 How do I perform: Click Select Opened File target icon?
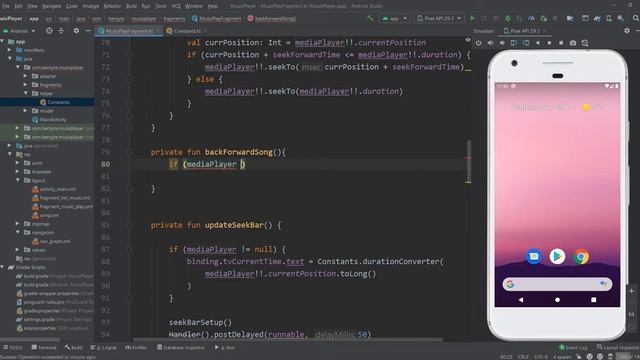(49, 31)
